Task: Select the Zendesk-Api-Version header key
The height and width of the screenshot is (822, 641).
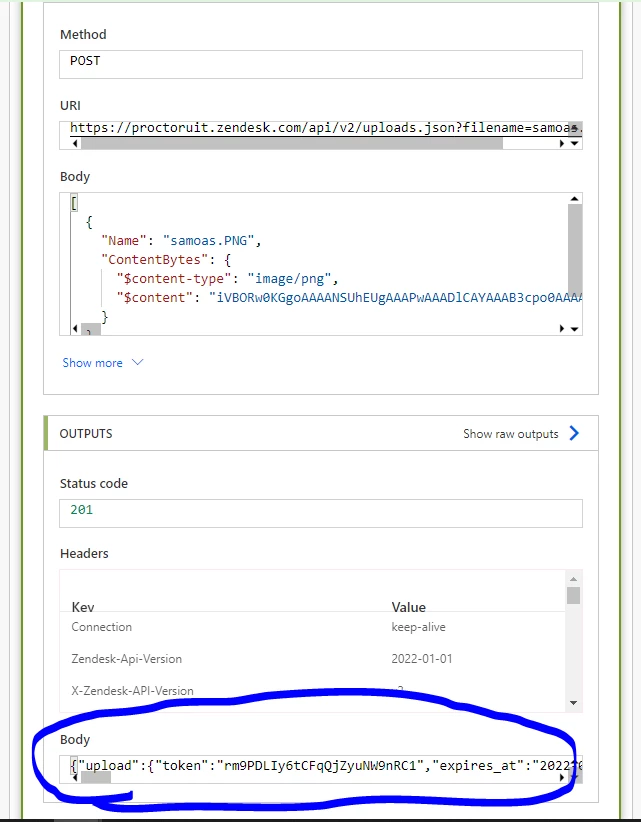Action: (x=126, y=659)
